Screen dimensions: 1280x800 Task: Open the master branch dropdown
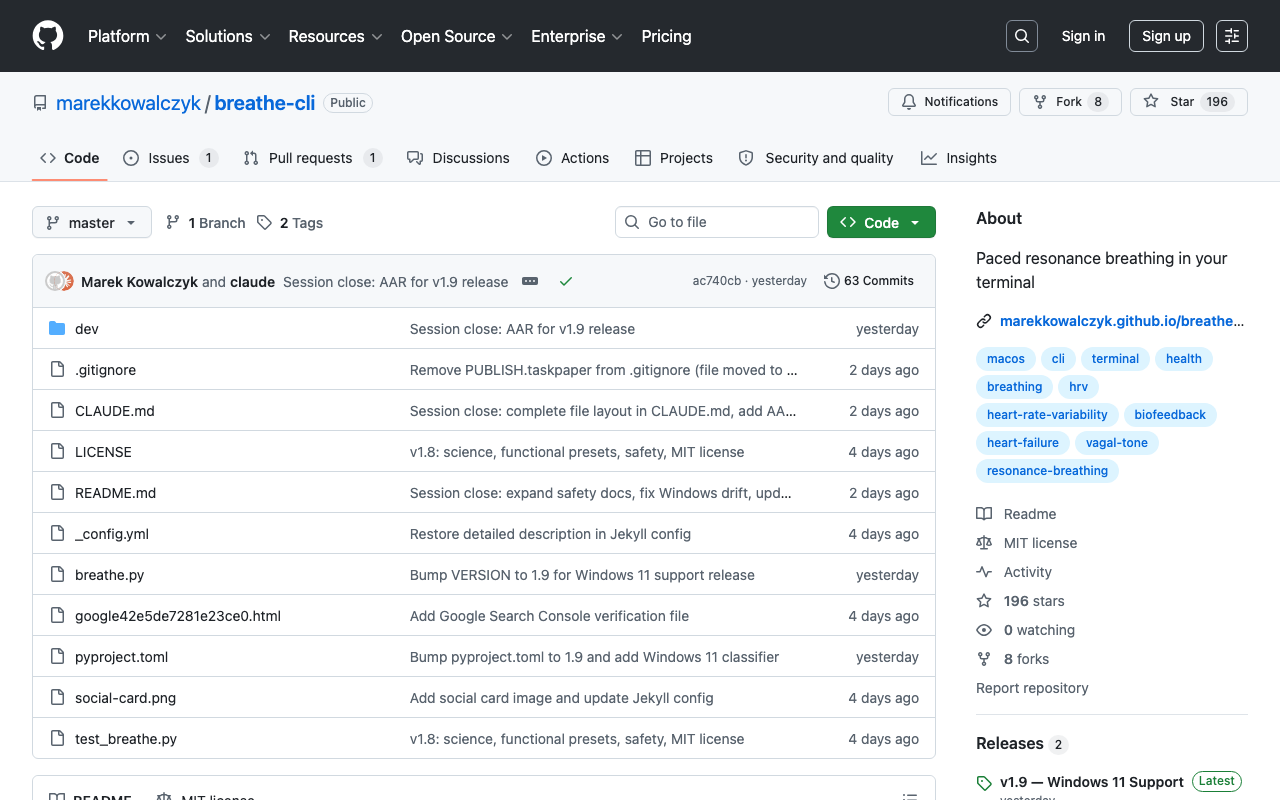pyautogui.click(x=92, y=222)
